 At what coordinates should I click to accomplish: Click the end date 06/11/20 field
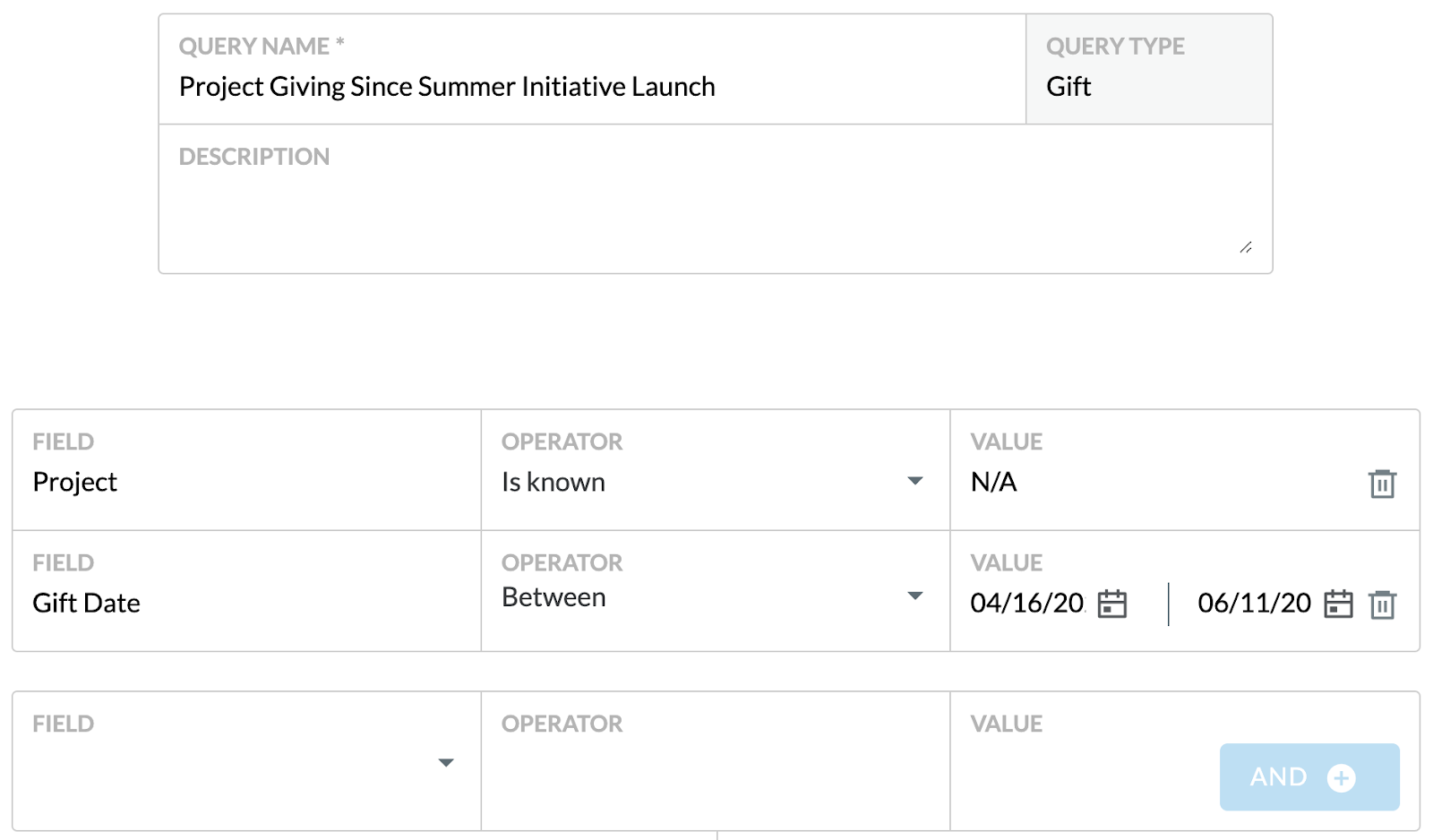click(x=1254, y=604)
